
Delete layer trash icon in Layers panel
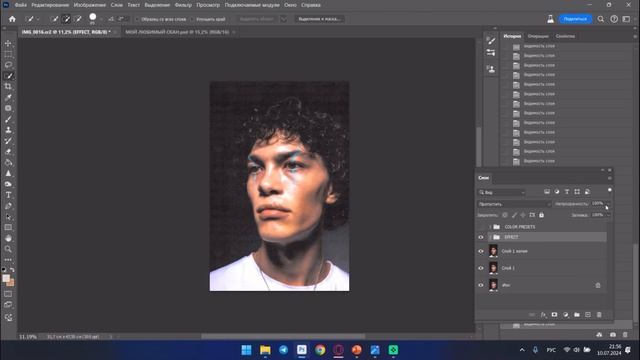pos(599,315)
